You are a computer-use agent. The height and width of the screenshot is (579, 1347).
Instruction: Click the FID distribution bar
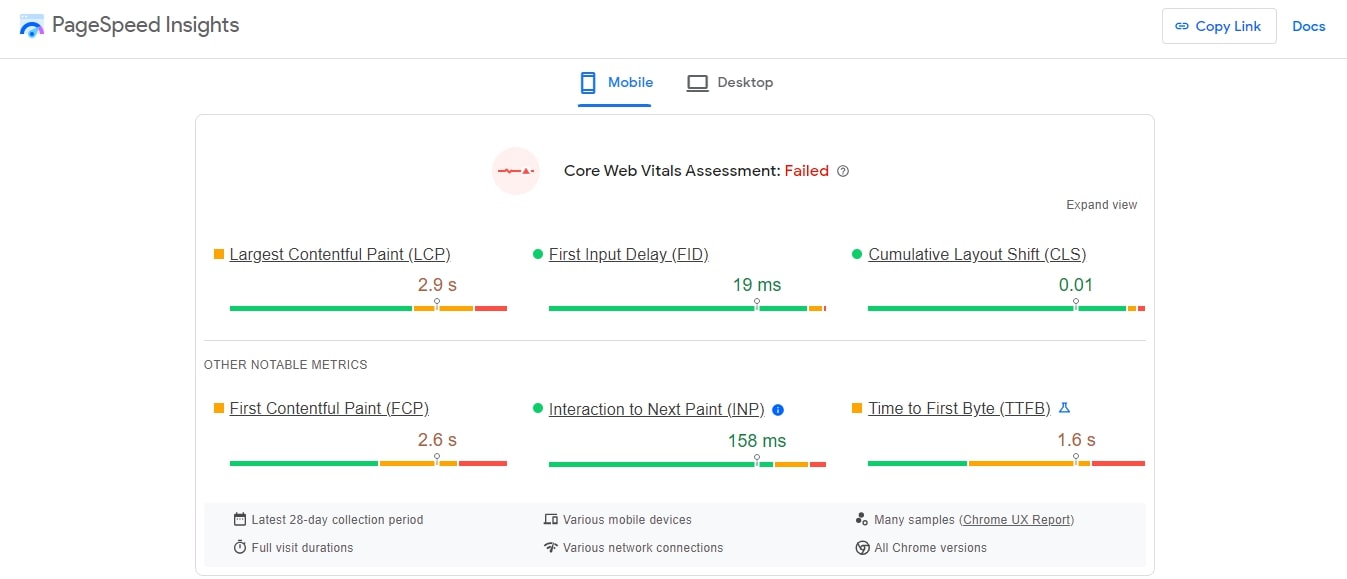tap(687, 308)
